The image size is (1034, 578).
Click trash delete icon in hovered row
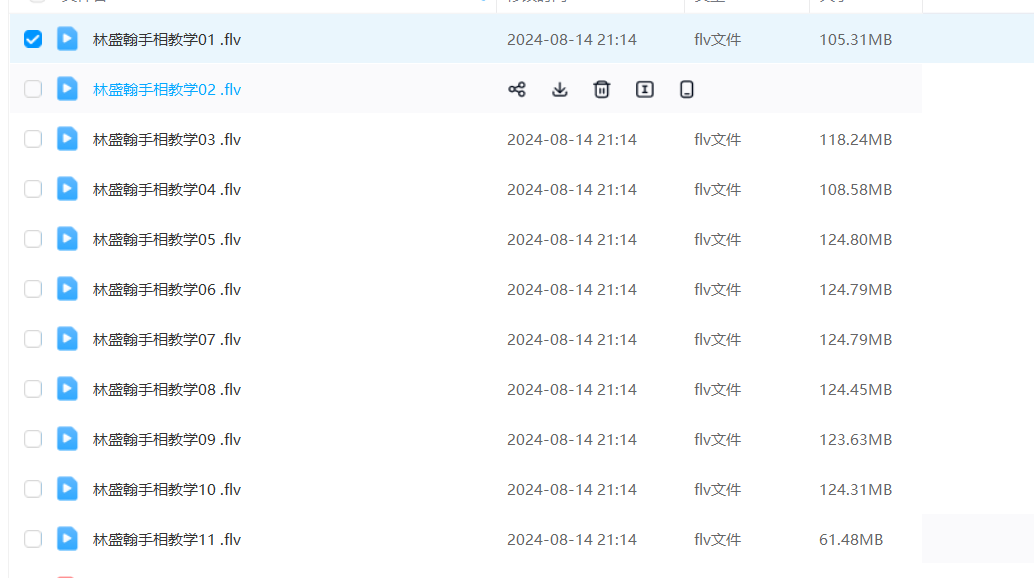[602, 89]
